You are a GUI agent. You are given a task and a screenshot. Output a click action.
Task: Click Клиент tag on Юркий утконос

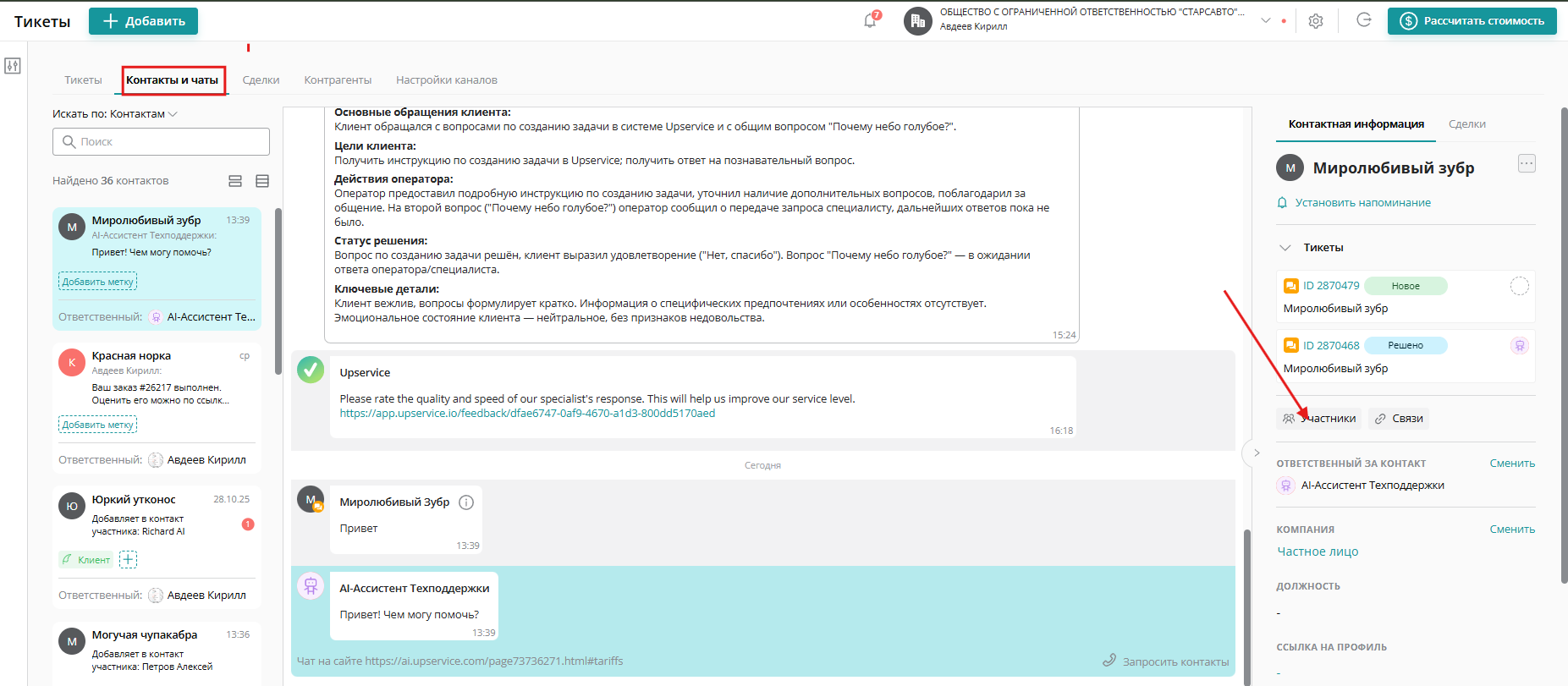point(86,560)
